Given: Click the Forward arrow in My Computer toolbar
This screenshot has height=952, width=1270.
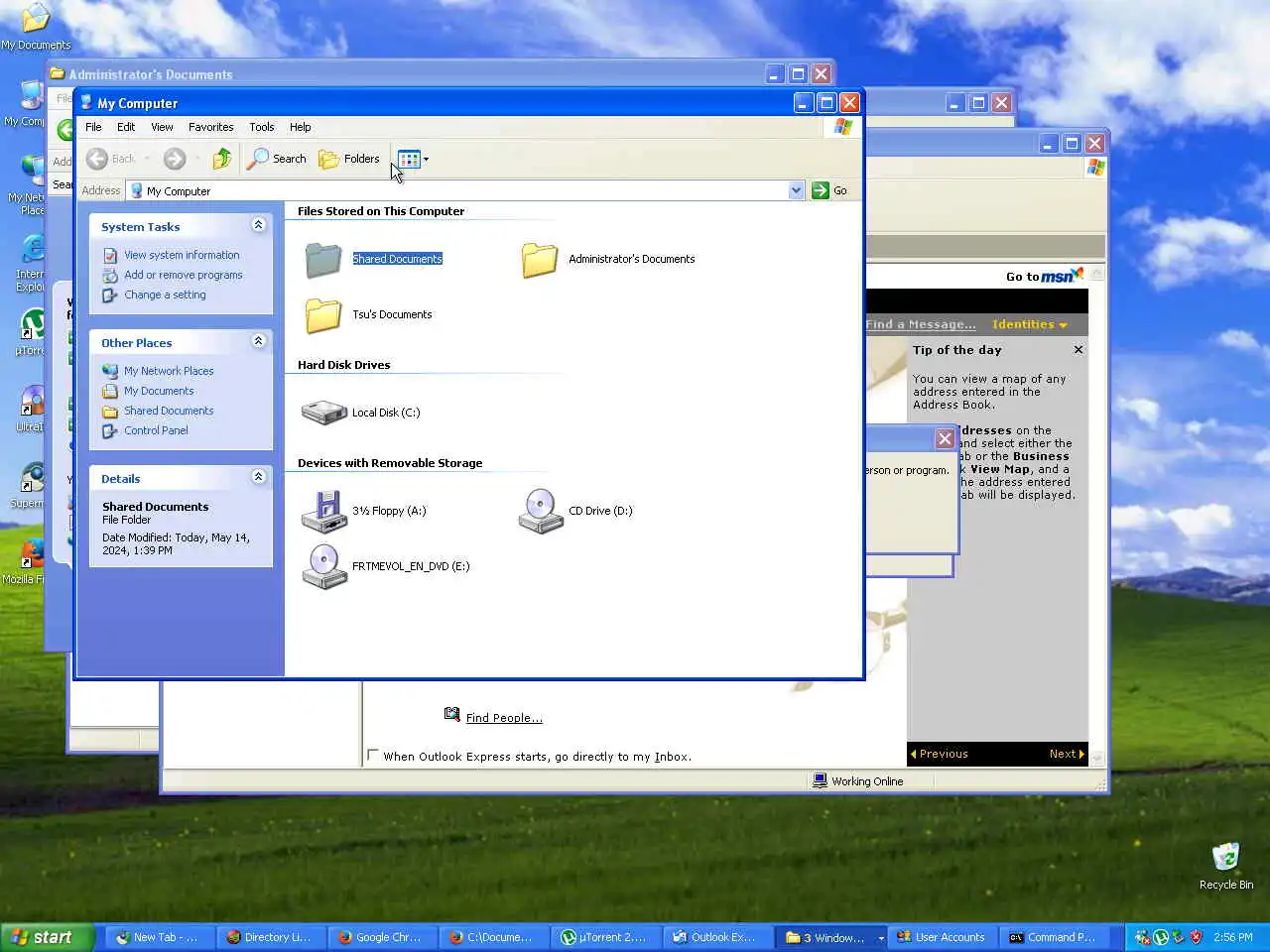Looking at the screenshot, I should pyautogui.click(x=175, y=159).
